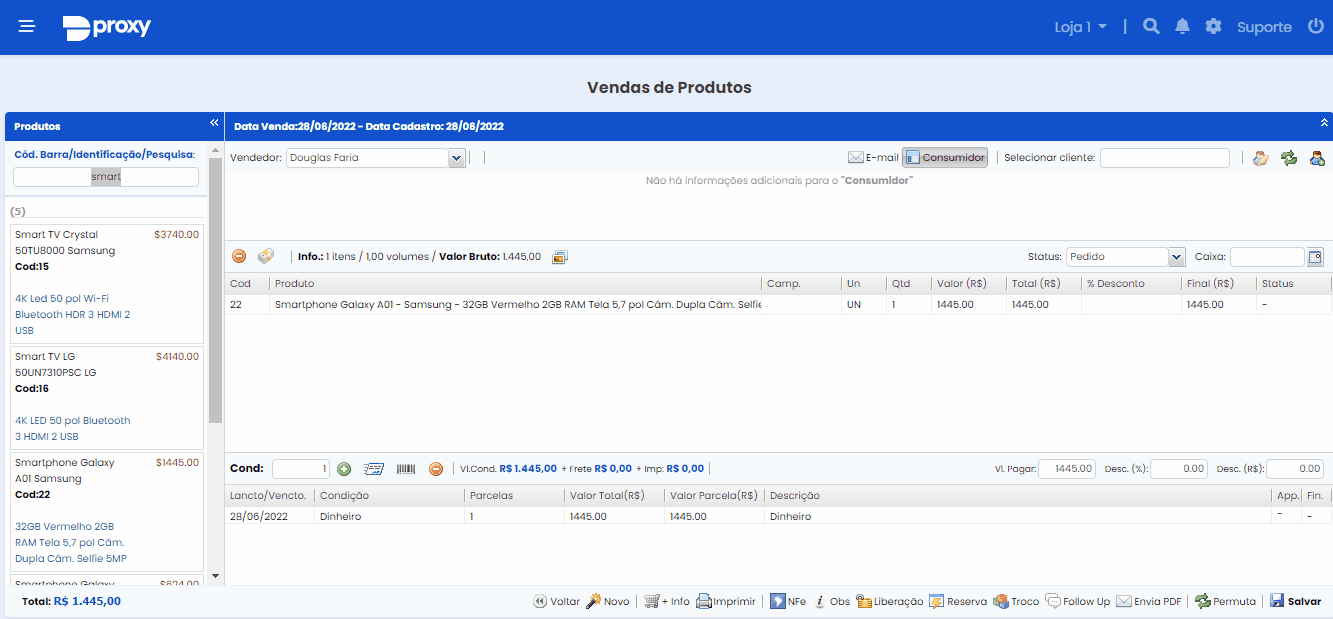Open the hamburger menu in top bar

click(x=27, y=27)
